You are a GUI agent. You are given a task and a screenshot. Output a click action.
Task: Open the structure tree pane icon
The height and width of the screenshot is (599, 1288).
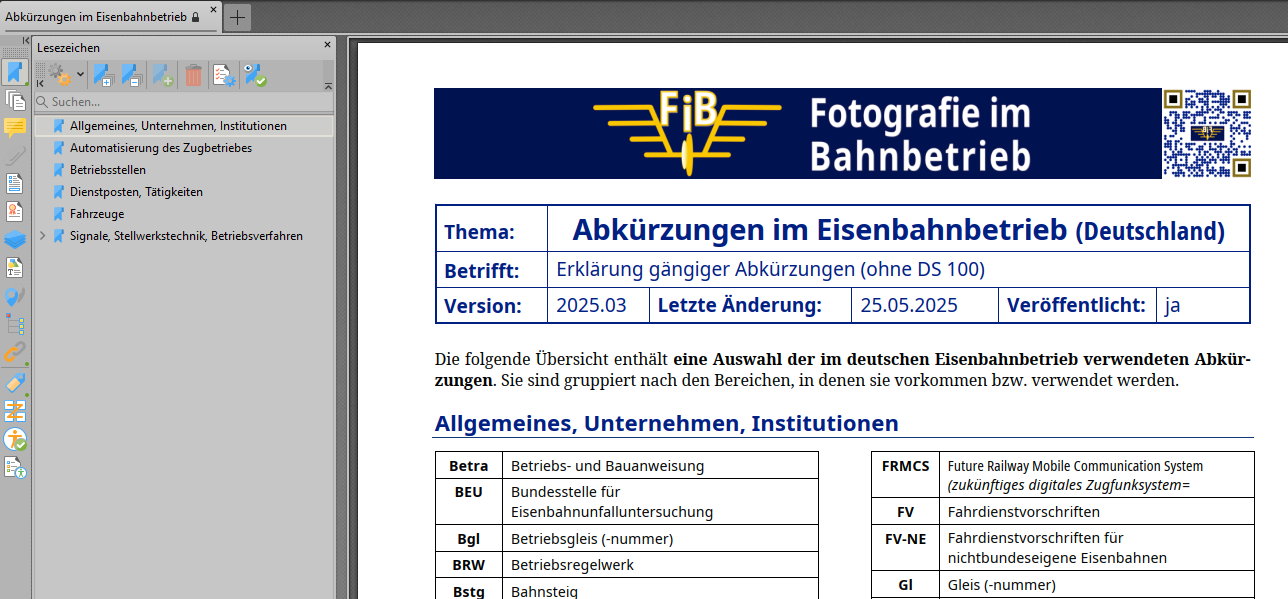pos(14,324)
